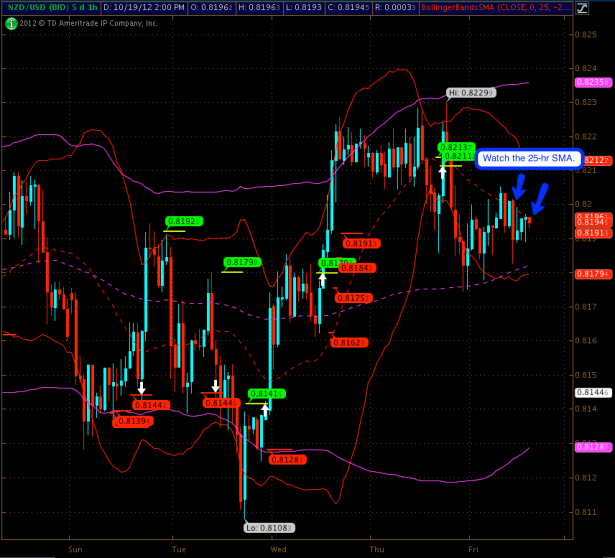Click the chart settings icon at top right
This screenshot has height=558, width=615.
click(607, 7)
